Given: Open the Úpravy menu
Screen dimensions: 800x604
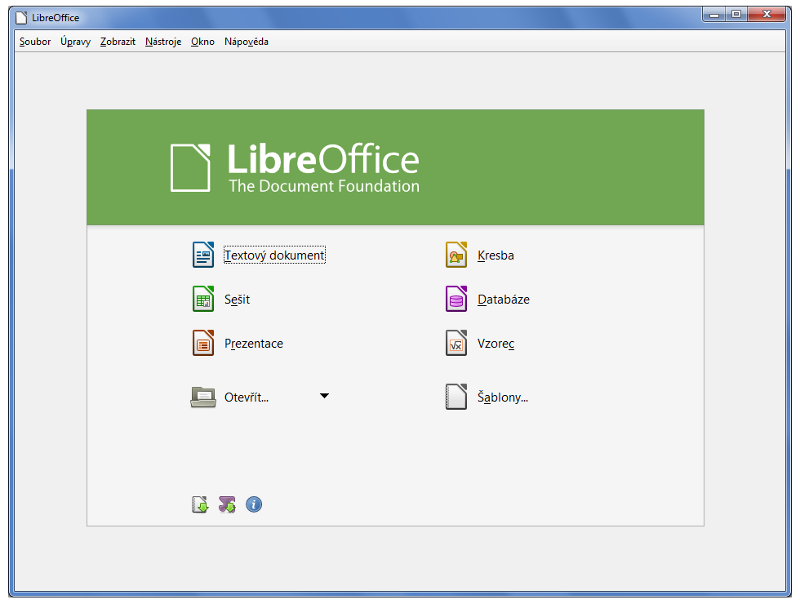Looking at the screenshot, I should (x=75, y=42).
